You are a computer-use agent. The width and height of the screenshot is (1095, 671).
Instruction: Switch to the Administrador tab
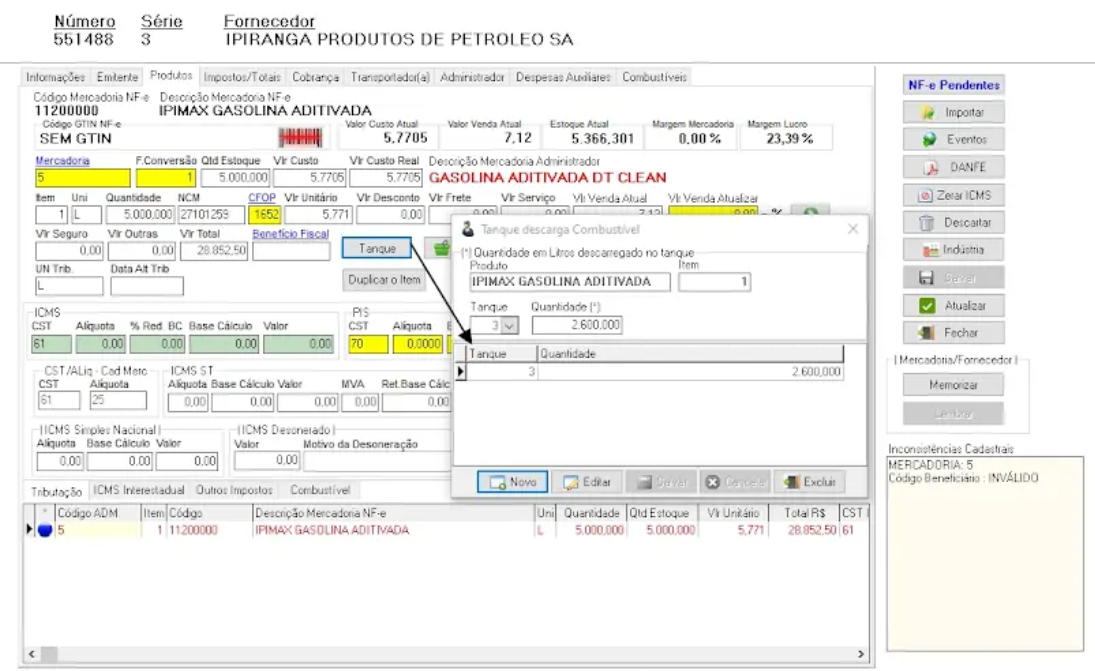[472, 77]
